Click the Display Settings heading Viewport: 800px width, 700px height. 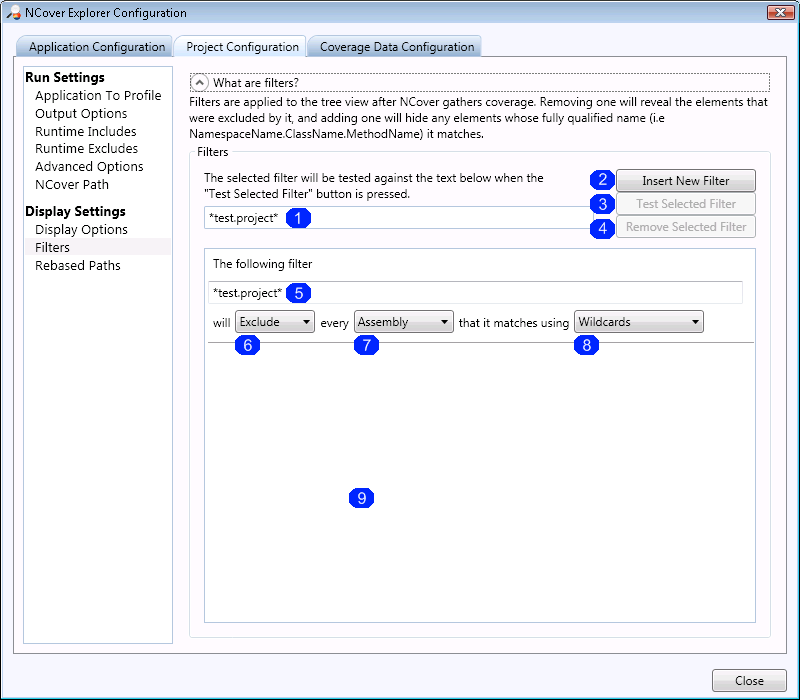pos(75,211)
